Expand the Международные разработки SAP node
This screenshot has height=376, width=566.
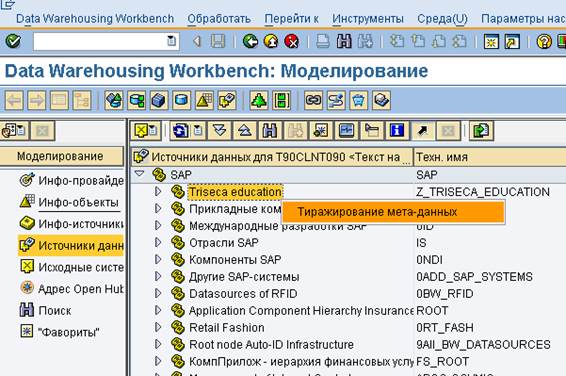(158, 225)
